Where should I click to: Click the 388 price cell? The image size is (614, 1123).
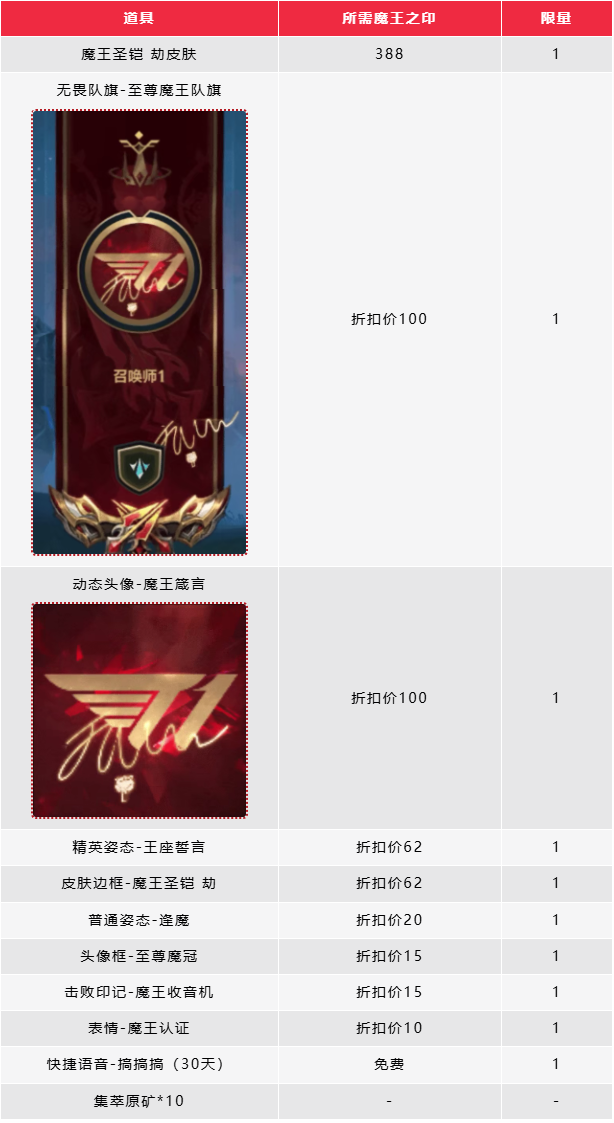pos(389,54)
